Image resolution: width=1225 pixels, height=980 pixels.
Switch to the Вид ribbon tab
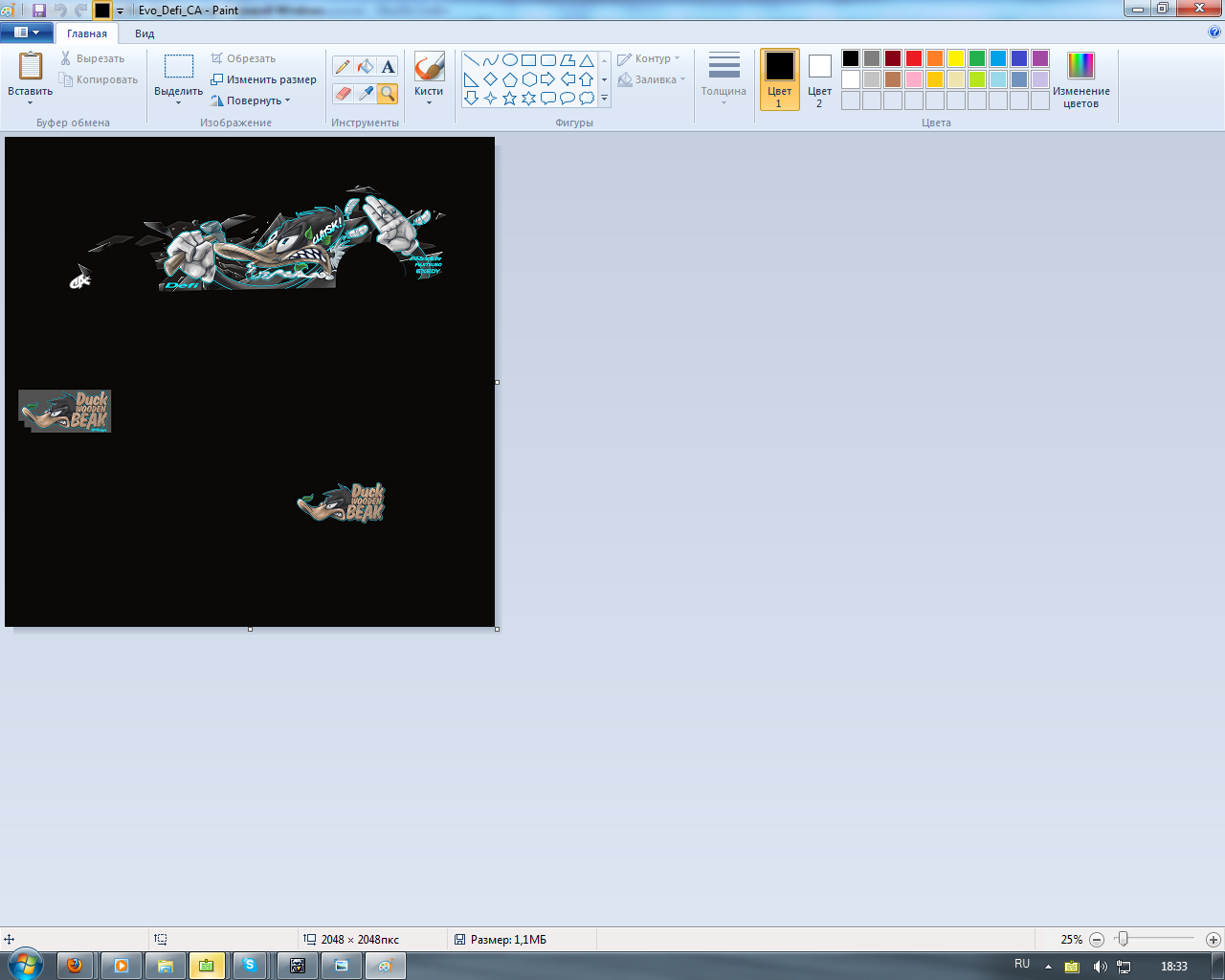pyautogui.click(x=145, y=33)
